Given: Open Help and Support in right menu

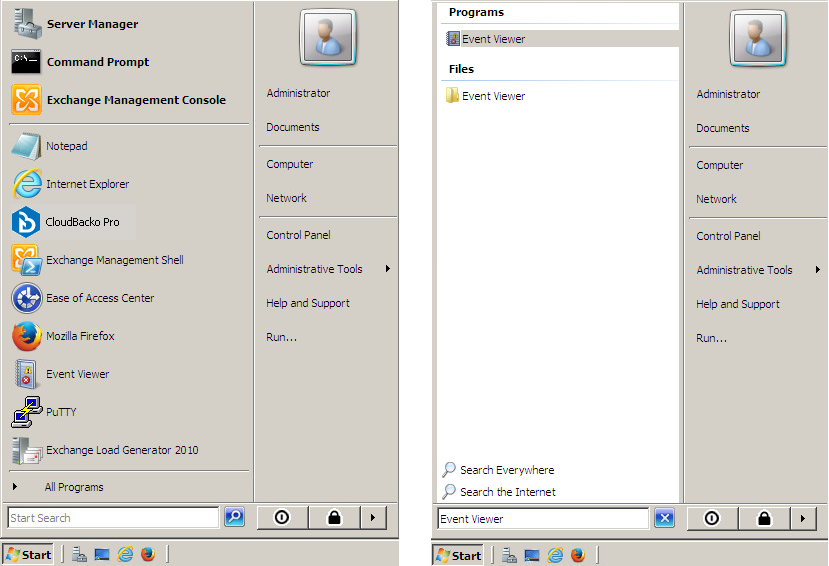Looking at the screenshot, I should coord(738,304).
